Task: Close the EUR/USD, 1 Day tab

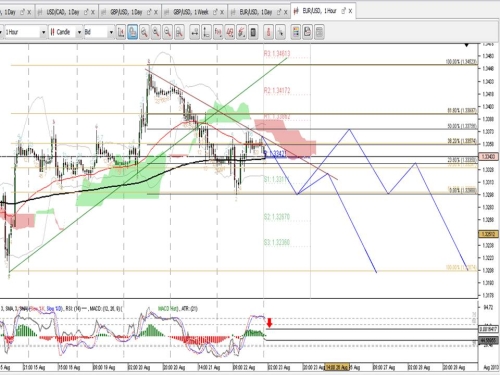Action: click(286, 12)
